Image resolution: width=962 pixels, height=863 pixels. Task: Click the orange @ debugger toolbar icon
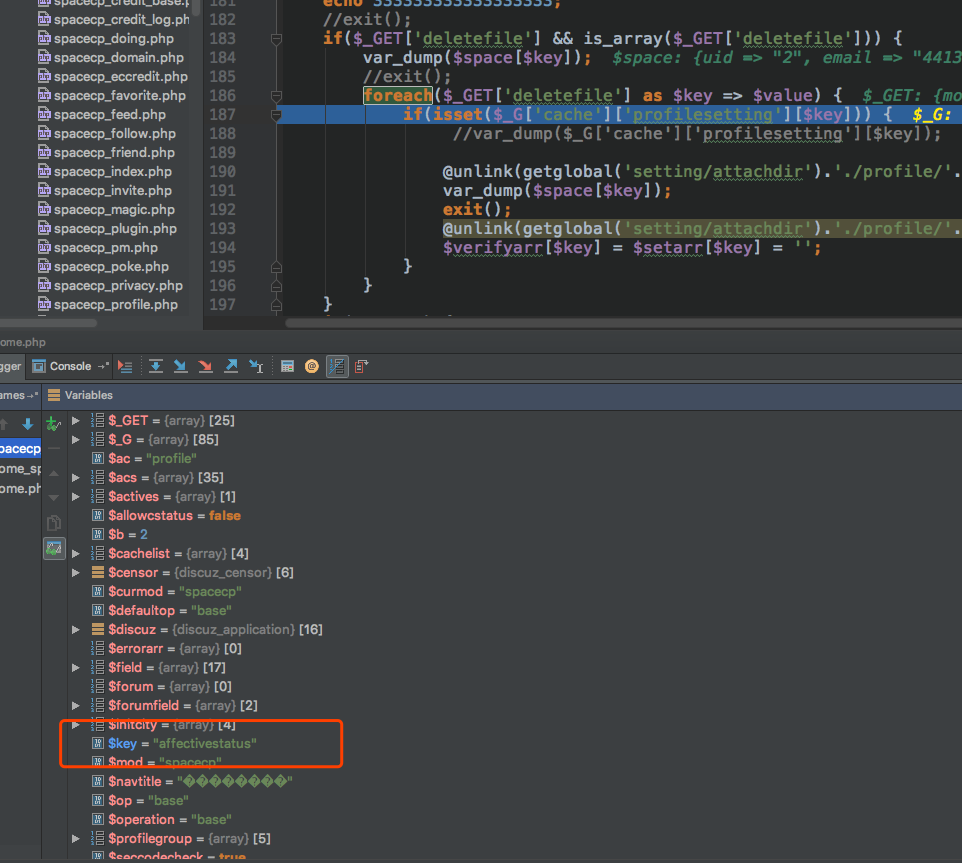point(311,366)
